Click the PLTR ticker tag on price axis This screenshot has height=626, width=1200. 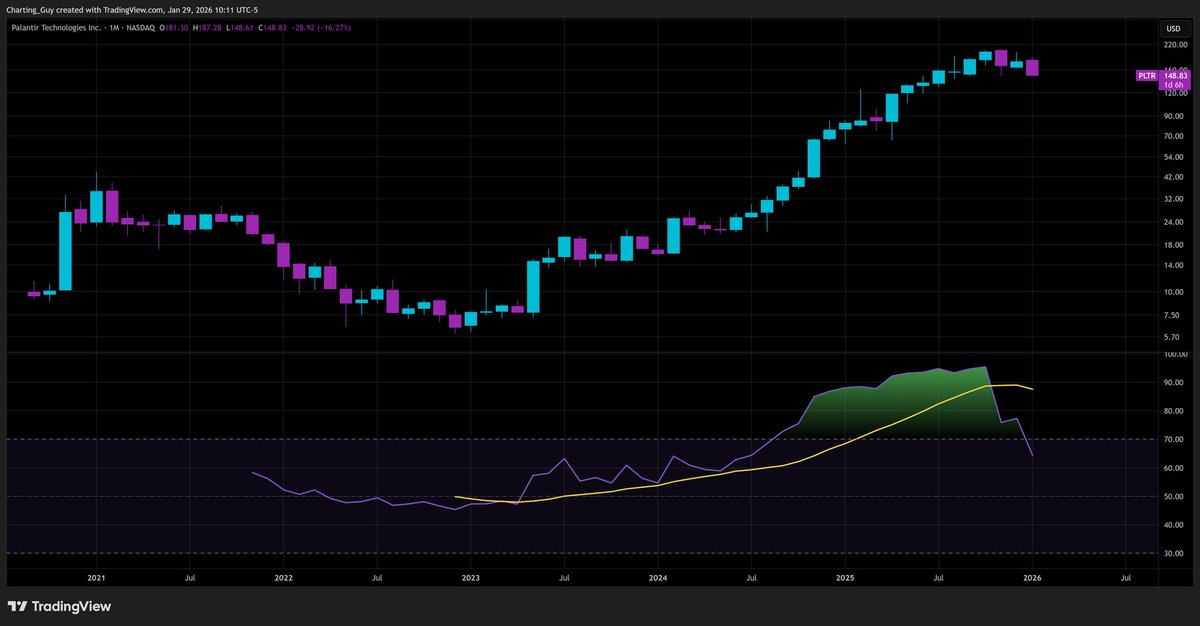tap(1147, 76)
